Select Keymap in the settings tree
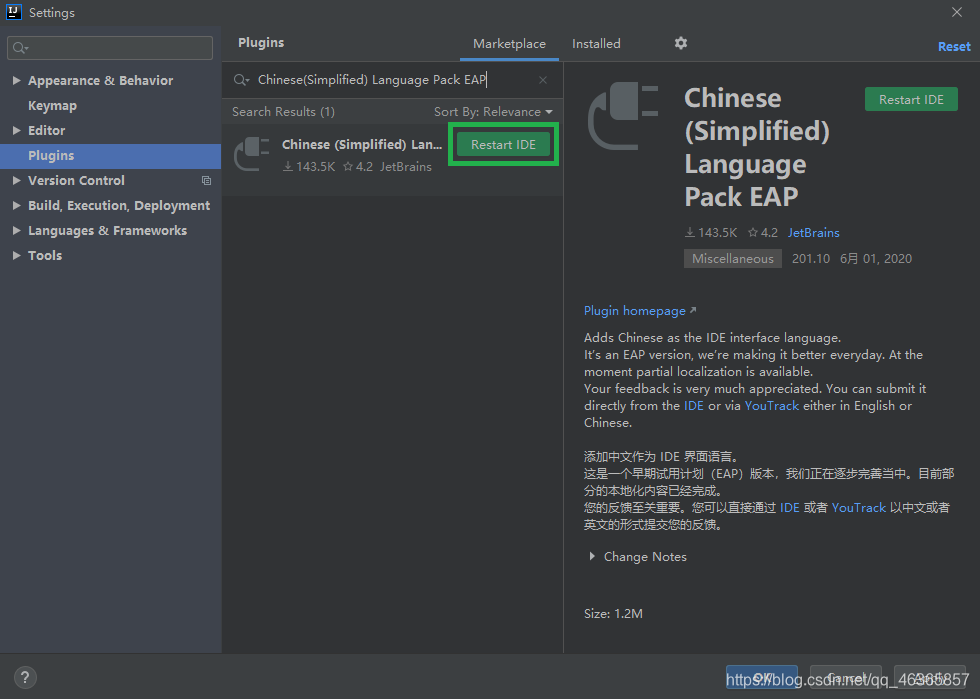980x699 pixels. (x=52, y=106)
